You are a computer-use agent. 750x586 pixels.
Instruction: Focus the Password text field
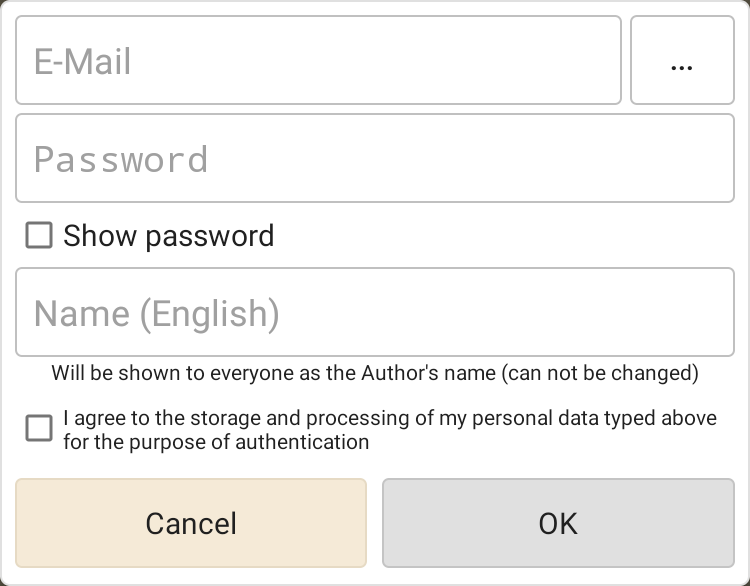375,159
